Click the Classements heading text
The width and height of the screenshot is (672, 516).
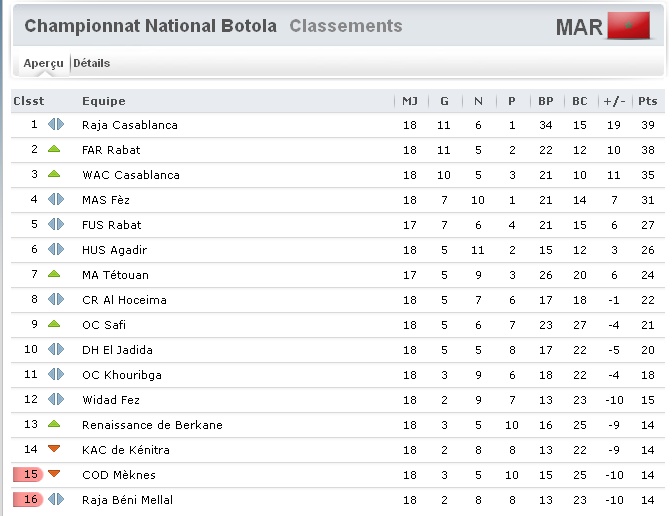pos(346,26)
